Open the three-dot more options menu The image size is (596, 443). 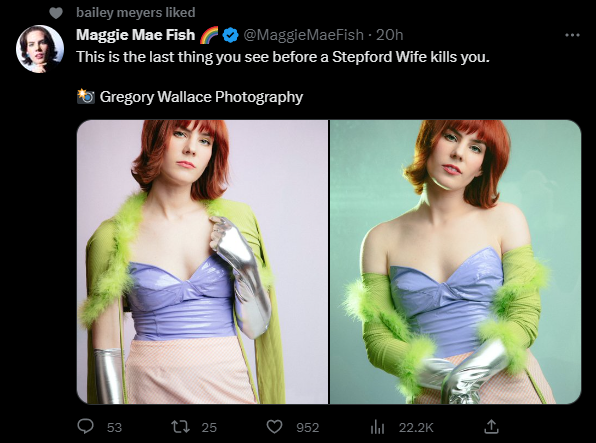572,35
